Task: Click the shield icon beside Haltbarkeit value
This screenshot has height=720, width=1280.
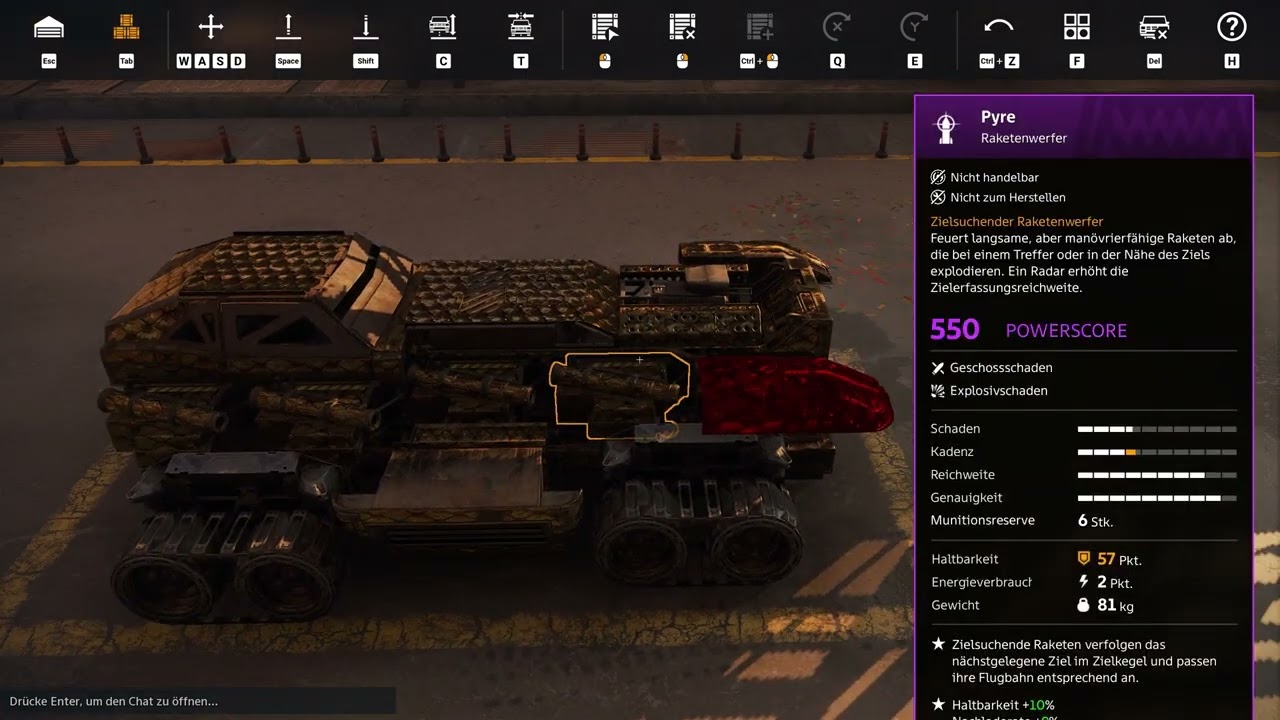Action: coord(1083,559)
